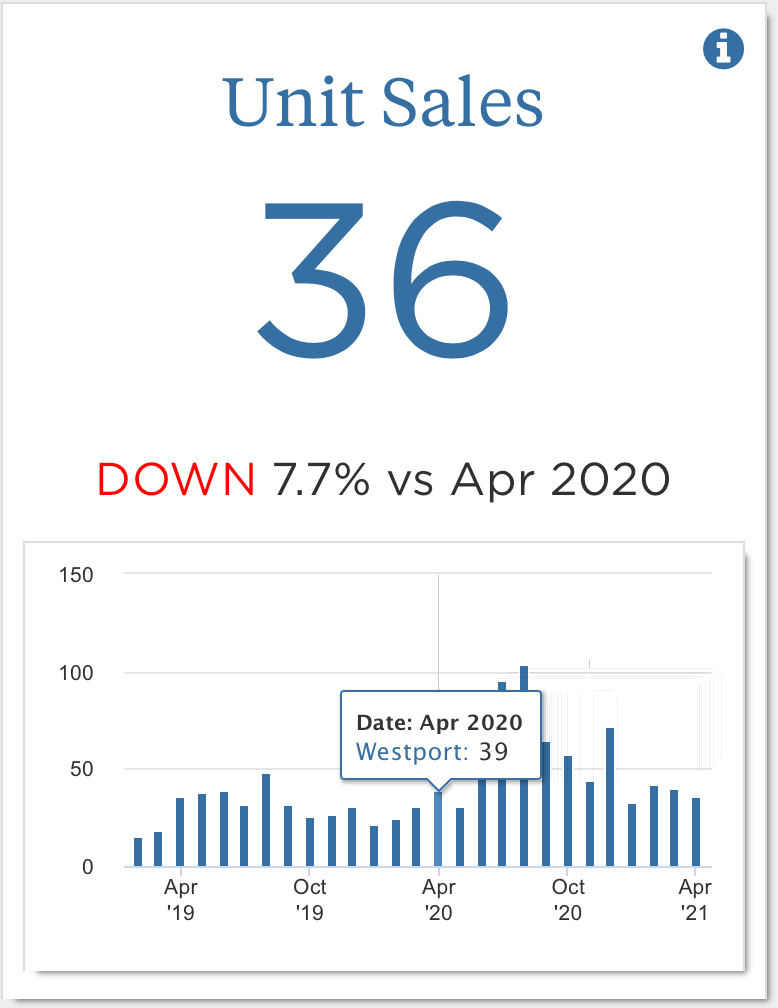Select the last bar, Apr 2021
The width and height of the screenshot is (778, 1008).
click(696, 832)
